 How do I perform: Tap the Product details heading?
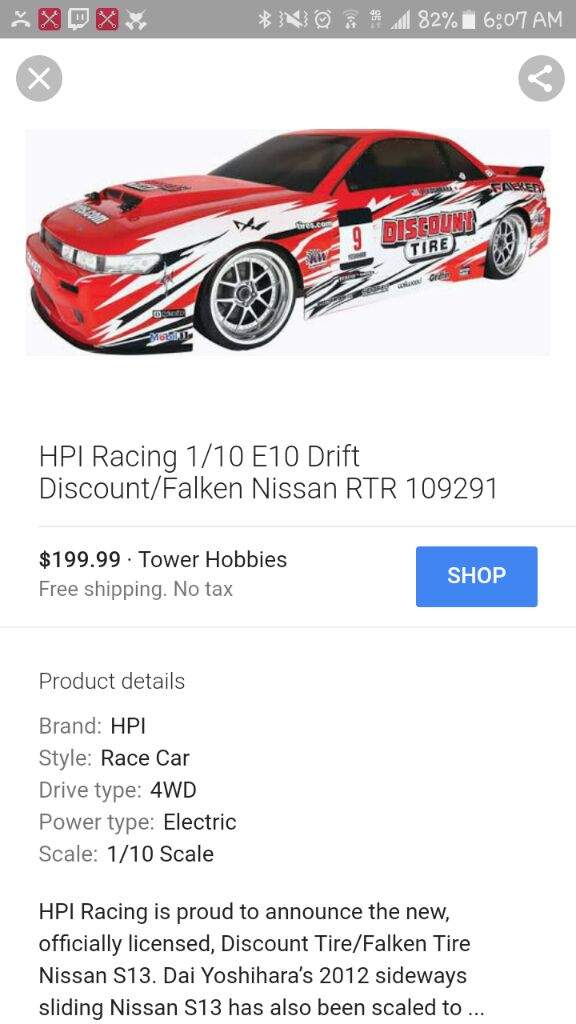point(112,681)
